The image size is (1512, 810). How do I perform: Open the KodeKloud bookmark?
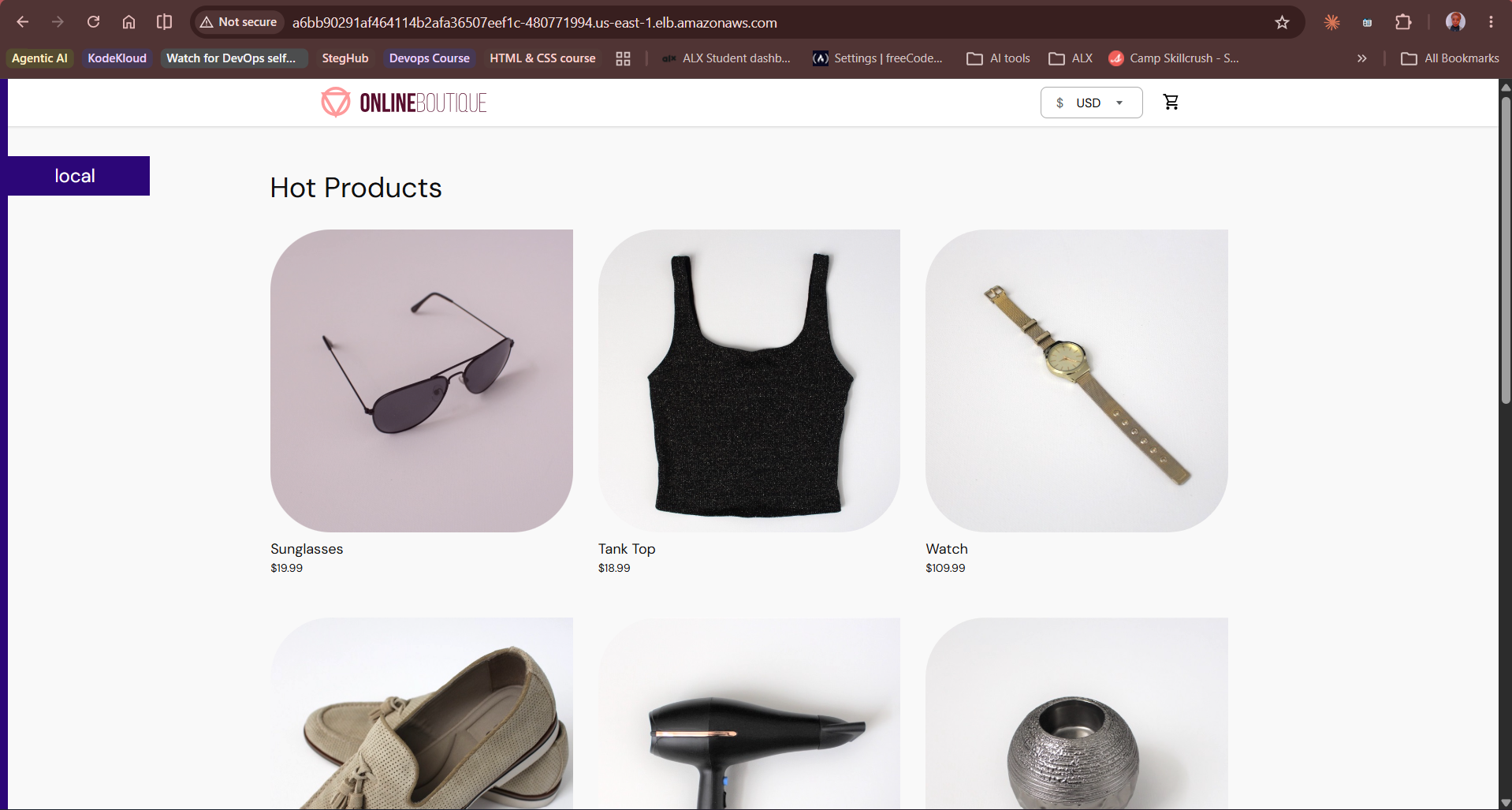coord(117,58)
